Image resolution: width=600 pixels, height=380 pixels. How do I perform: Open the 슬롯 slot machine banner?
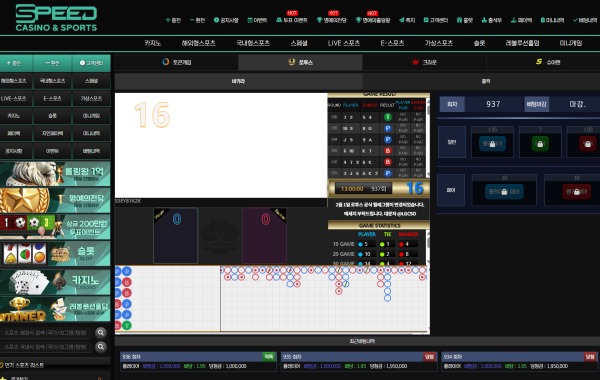(55, 253)
